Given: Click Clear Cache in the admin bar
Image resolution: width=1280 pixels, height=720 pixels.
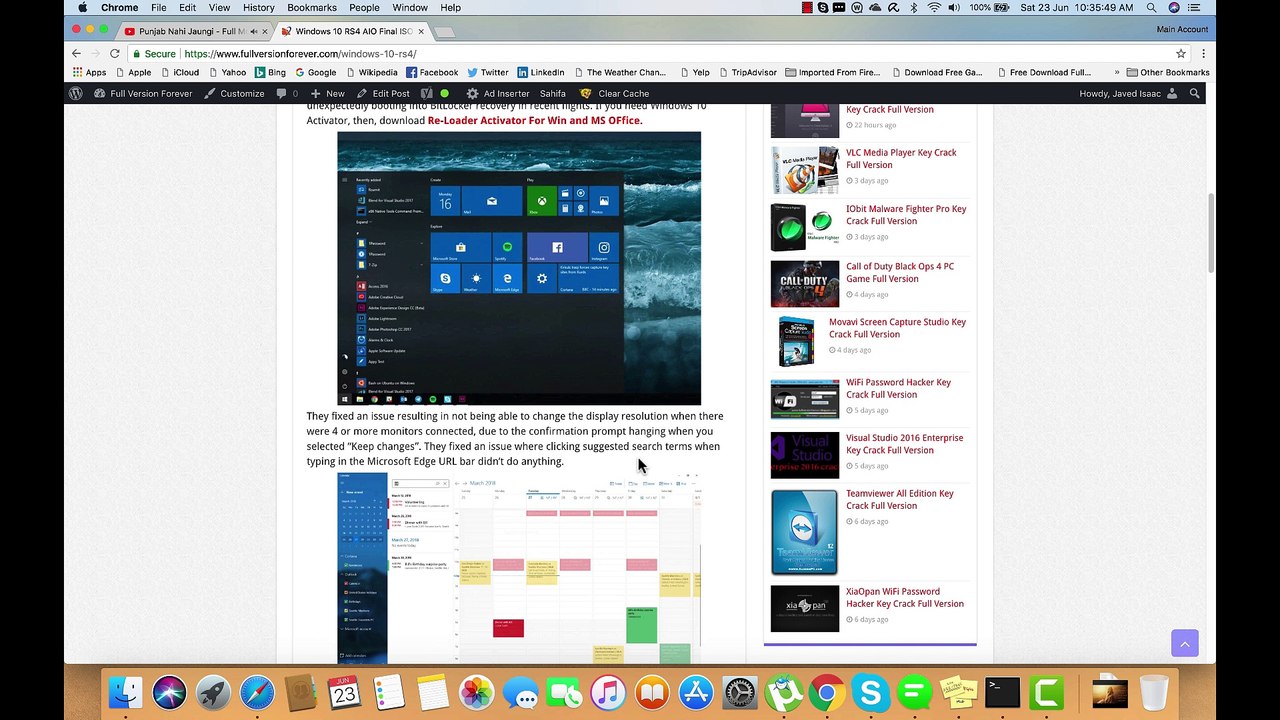Looking at the screenshot, I should tap(615, 93).
